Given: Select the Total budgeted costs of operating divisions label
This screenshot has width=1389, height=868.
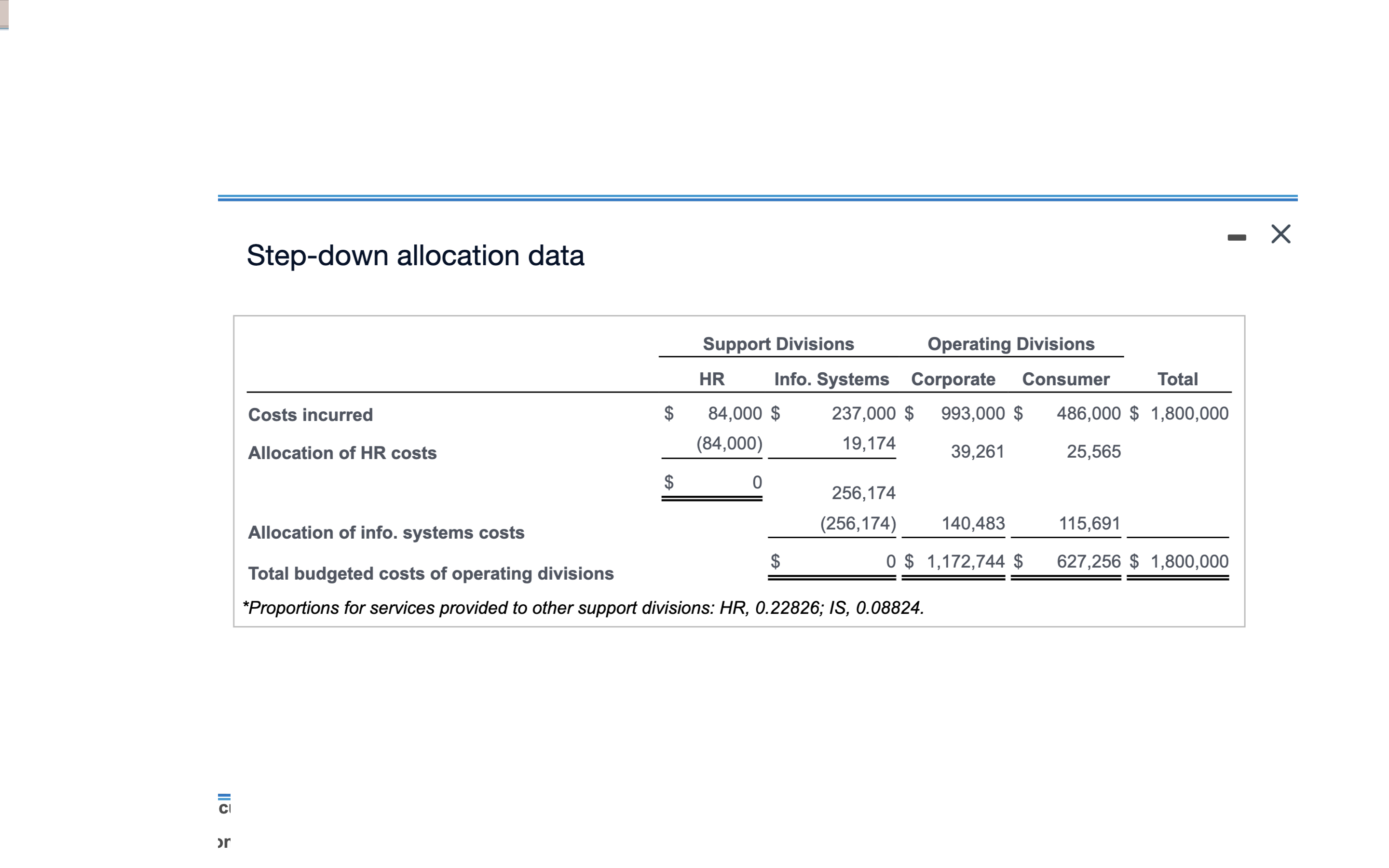Looking at the screenshot, I should (x=431, y=573).
